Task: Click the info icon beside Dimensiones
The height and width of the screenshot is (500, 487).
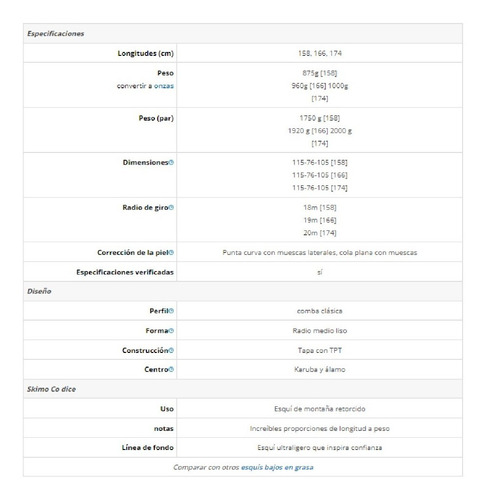Action: click(x=171, y=163)
